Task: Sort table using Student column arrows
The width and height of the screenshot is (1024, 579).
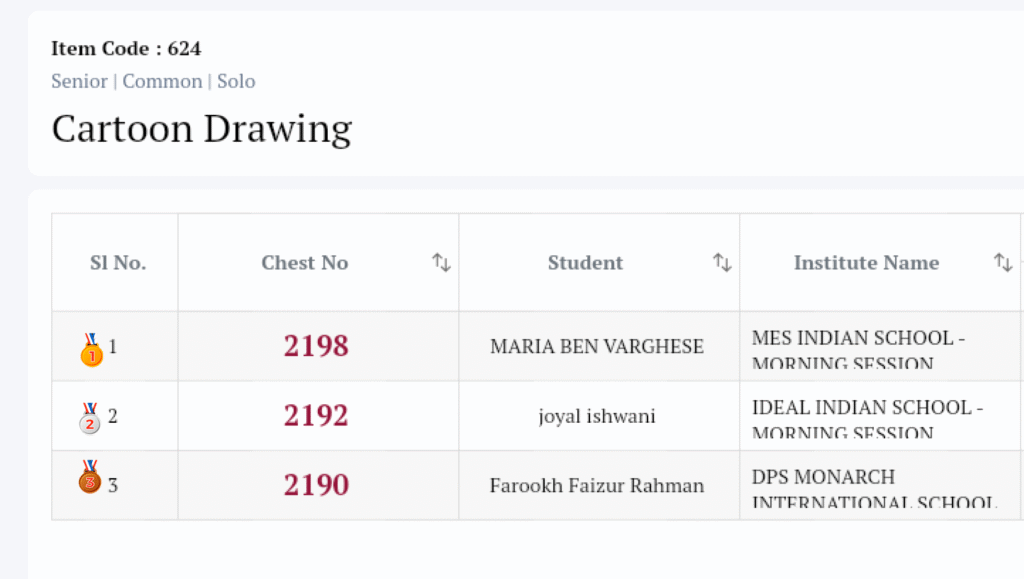Action: [x=722, y=263]
